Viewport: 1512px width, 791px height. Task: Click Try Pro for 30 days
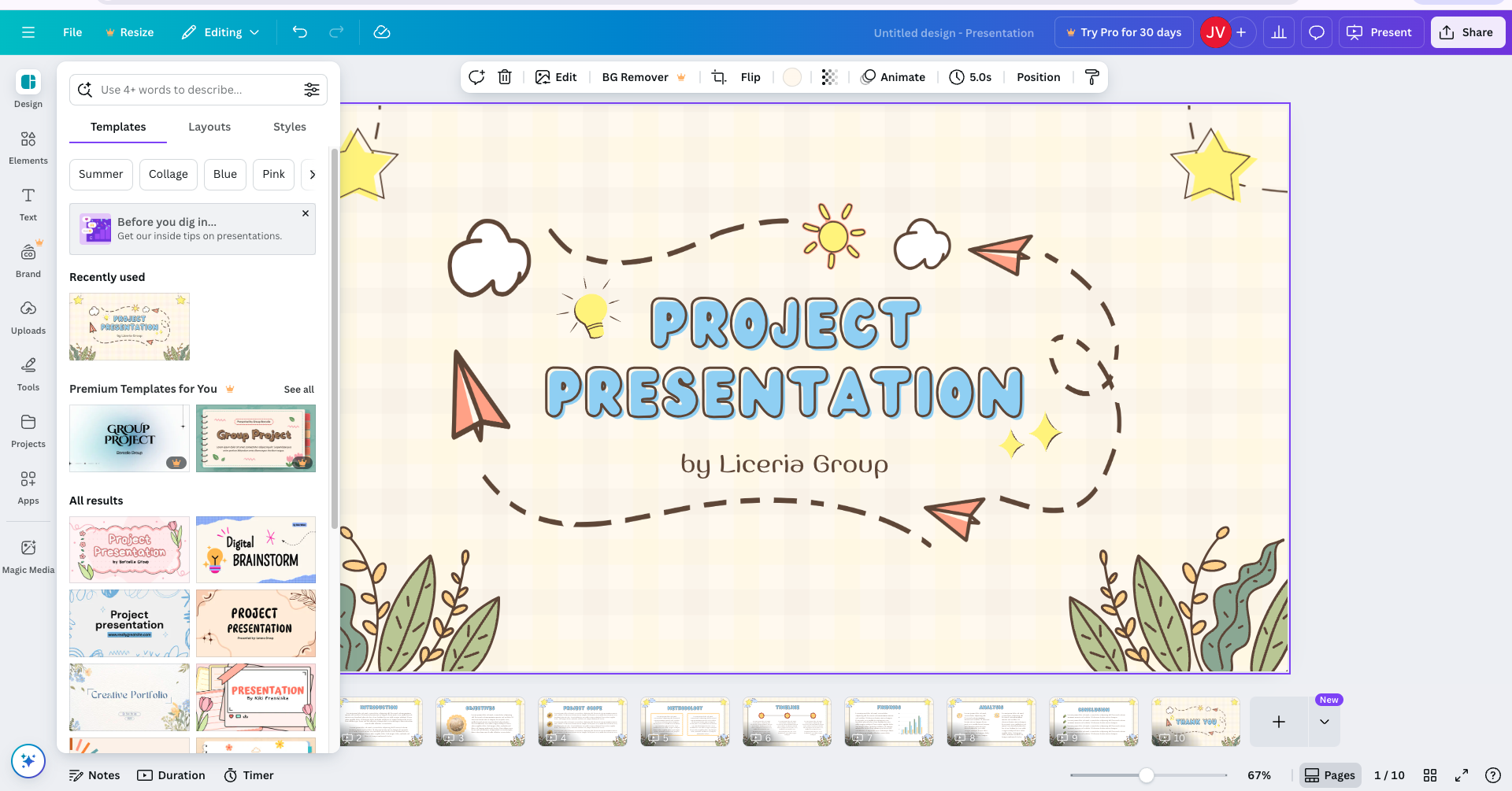[1124, 32]
